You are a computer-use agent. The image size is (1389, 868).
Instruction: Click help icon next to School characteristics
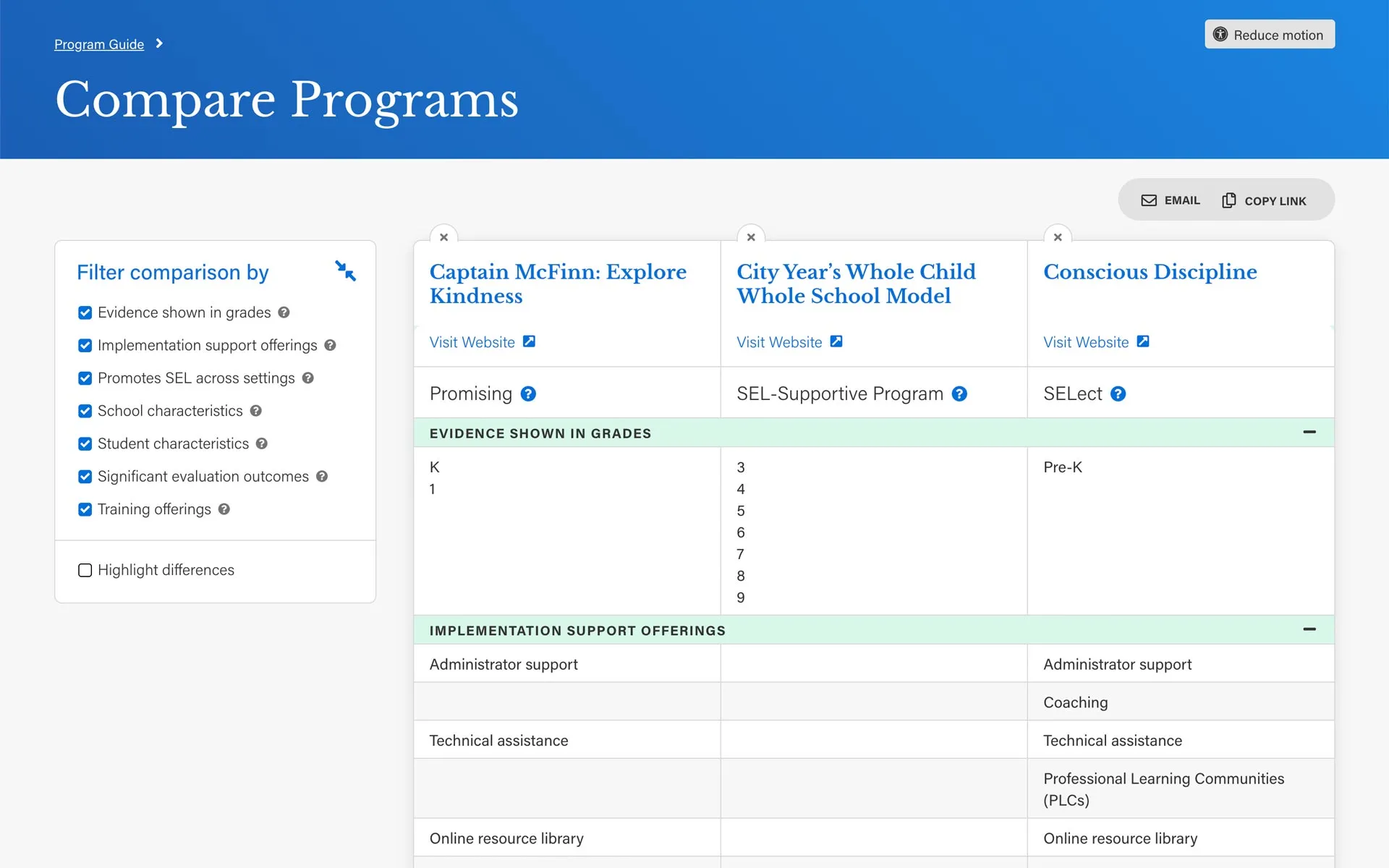point(256,411)
